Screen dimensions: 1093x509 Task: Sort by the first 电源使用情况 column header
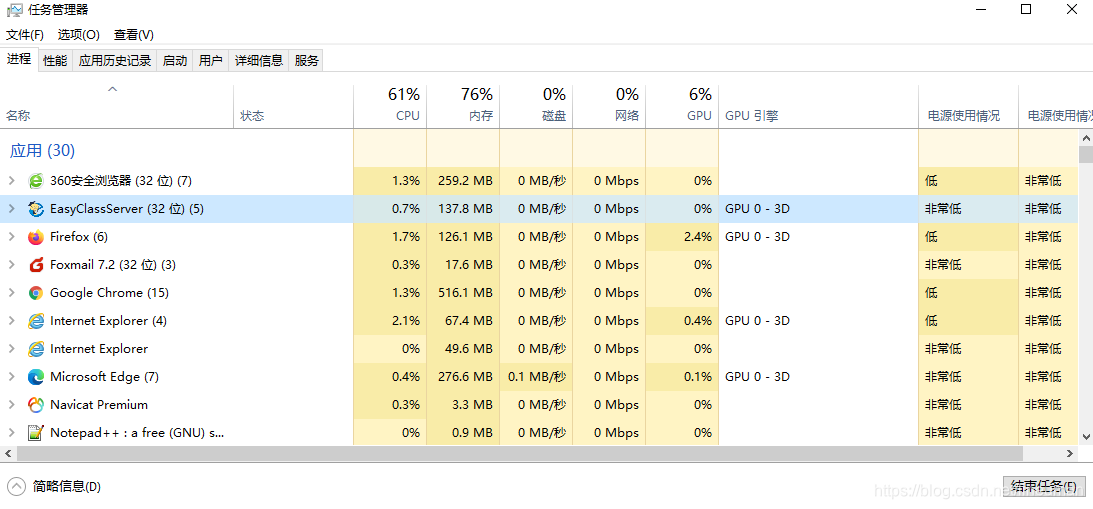coord(968,107)
